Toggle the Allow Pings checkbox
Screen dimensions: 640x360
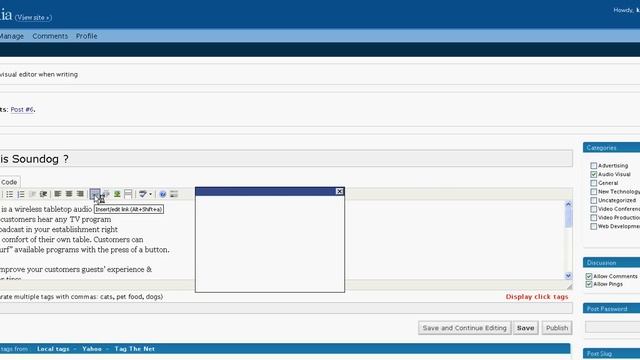pyautogui.click(x=589, y=284)
